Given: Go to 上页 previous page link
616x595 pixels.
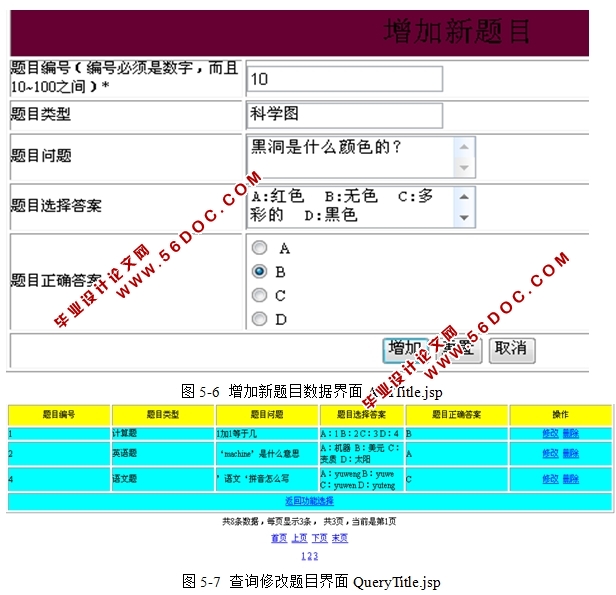Looking at the screenshot, I should tap(299, 538).
